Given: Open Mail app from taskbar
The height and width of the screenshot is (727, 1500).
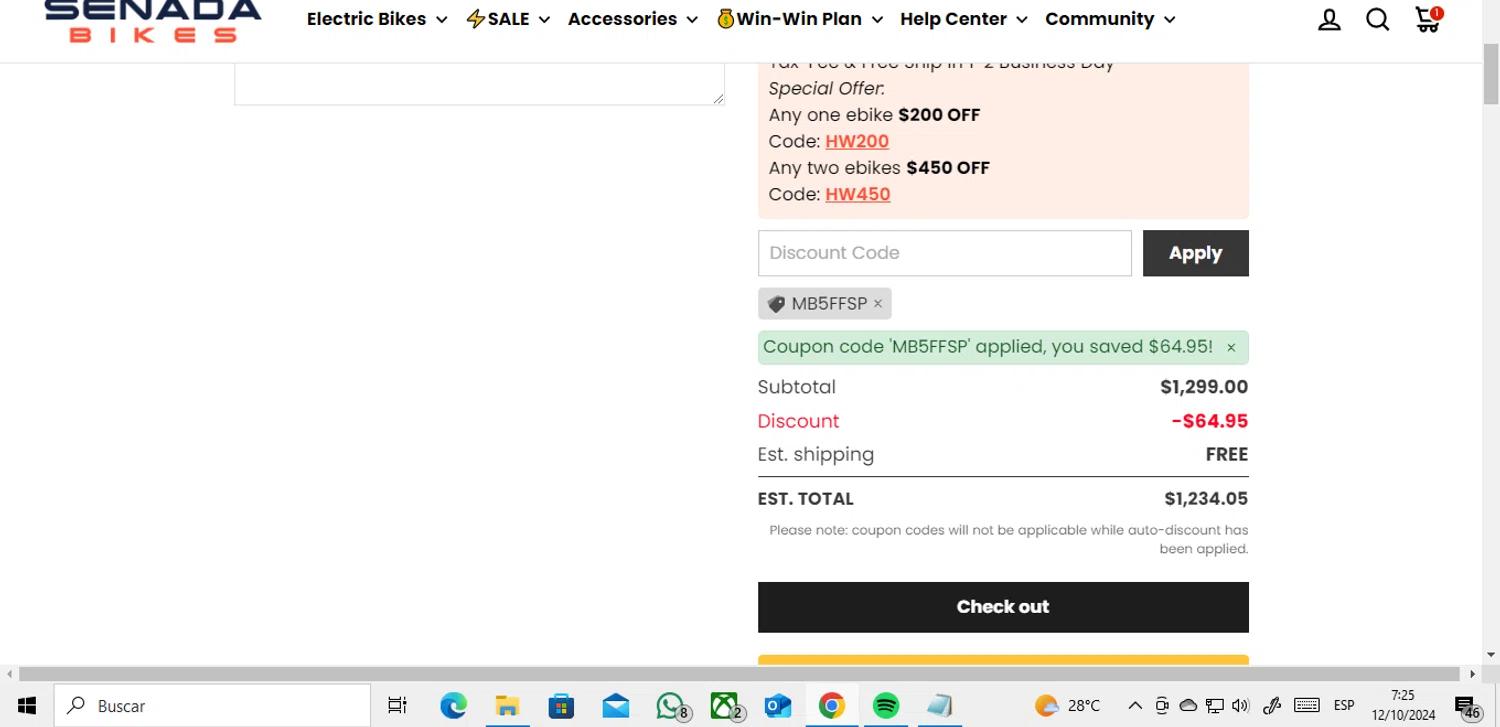Looking at the screenshot, I should coord(615,705).
